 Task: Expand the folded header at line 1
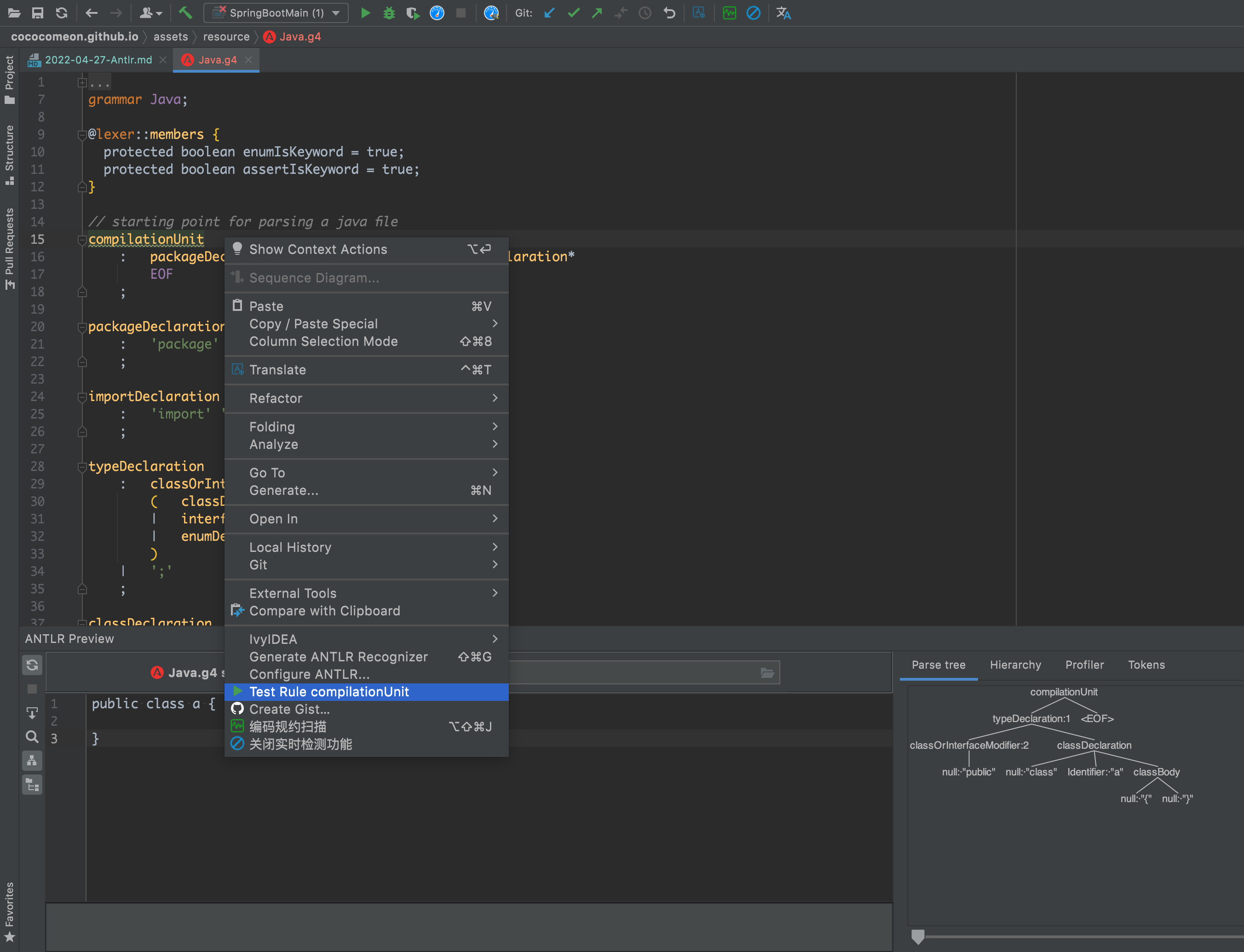[x=82, y=83]
